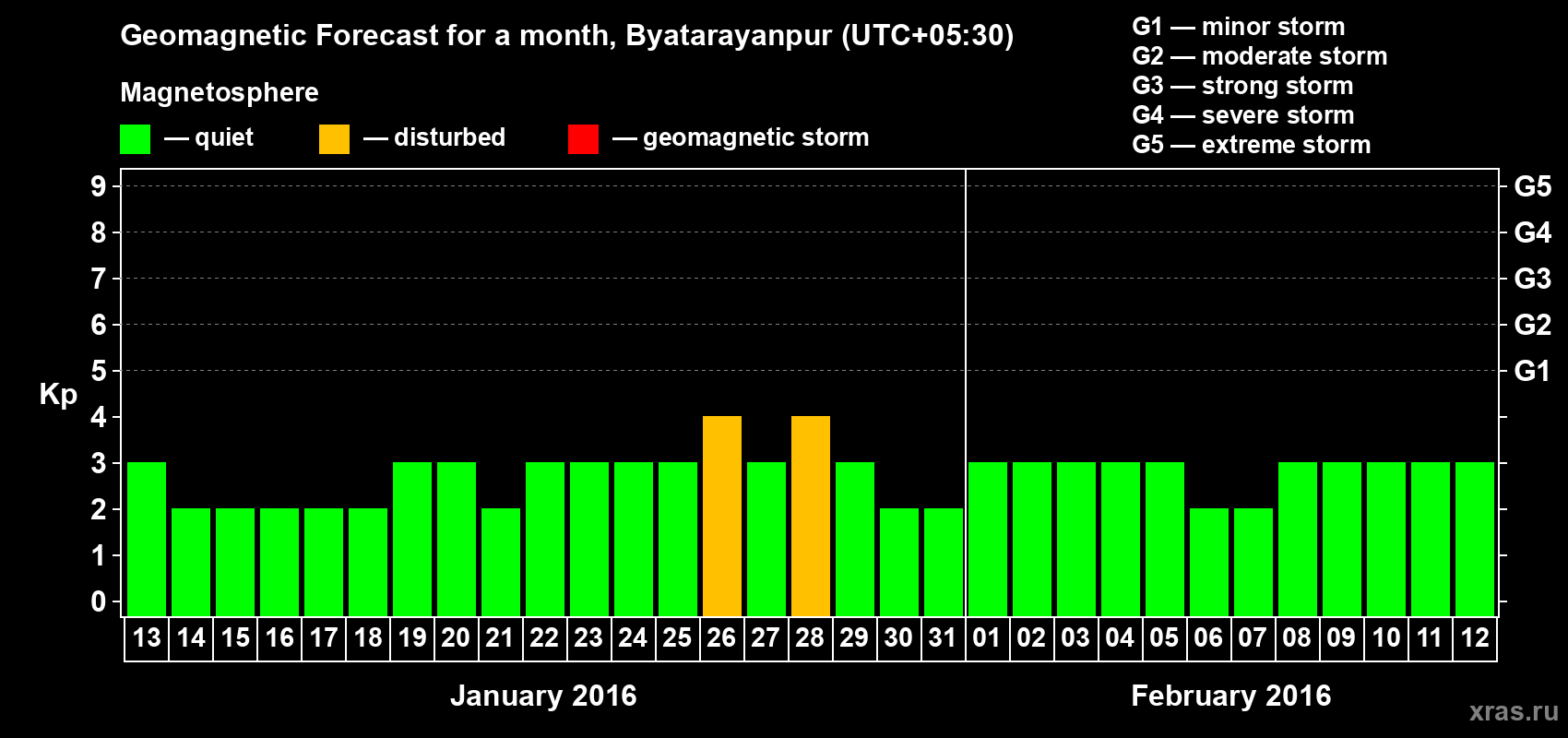The width and height of the screenshot is (1568, 738).
Task: Click the 'G1 — minor storm' legend line
Action: click(x=1239, y=27)
